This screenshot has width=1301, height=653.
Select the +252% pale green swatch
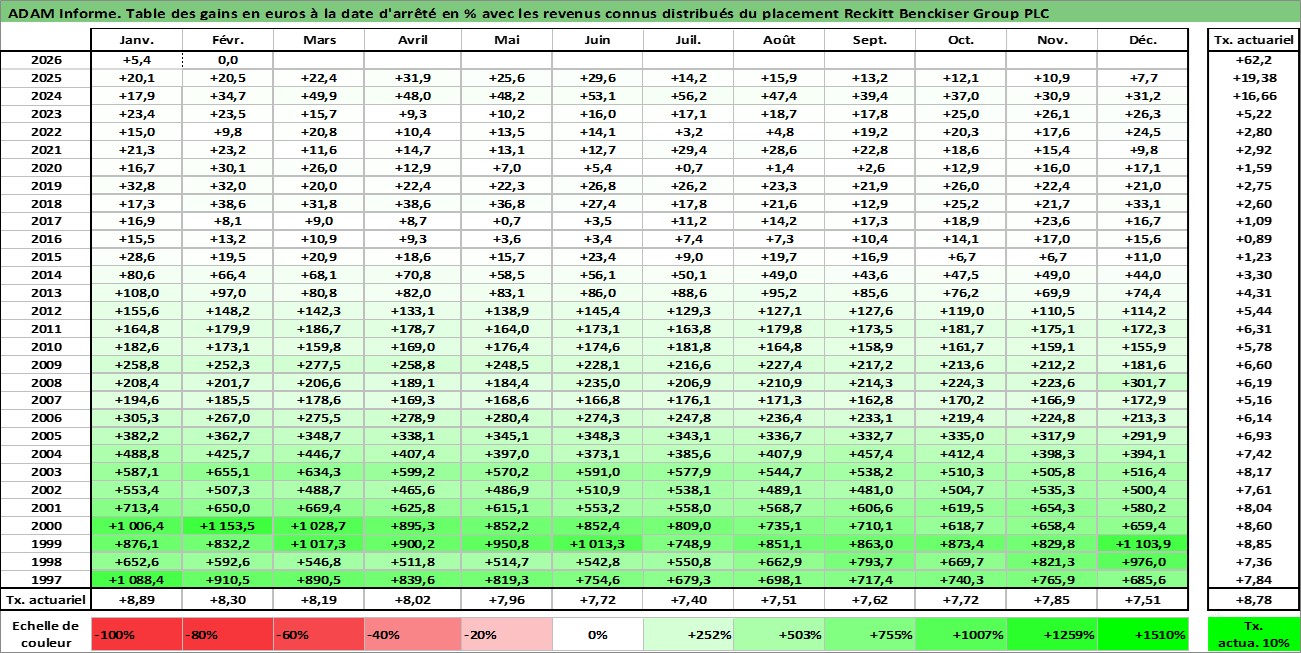[x=687, y=634]
